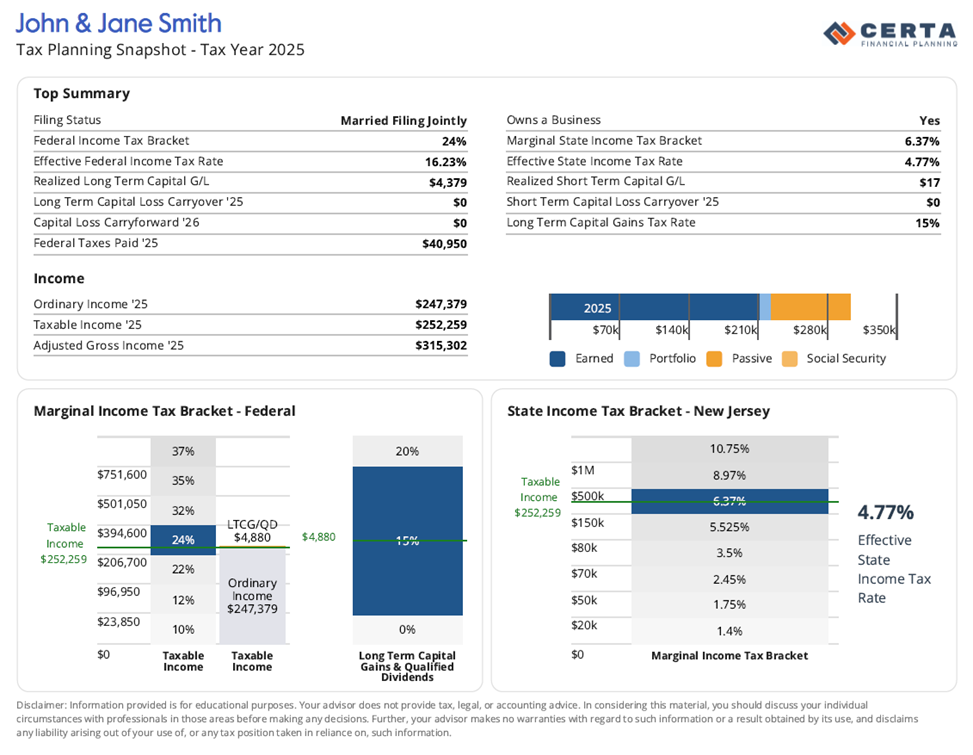Click the 1.4% New Jersey bracket cell

pos(730,631)
